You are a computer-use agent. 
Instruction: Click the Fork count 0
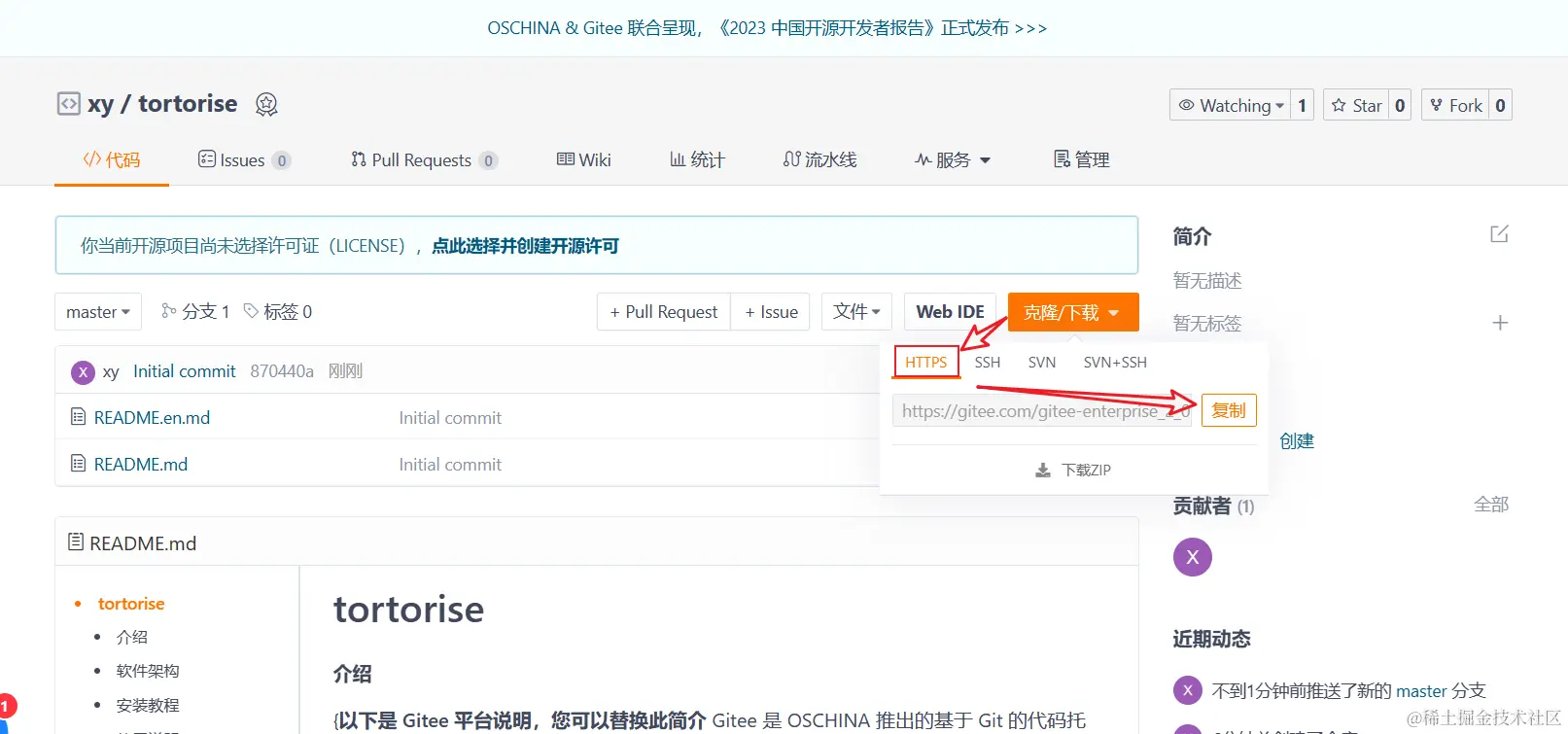pos(1500,105)
